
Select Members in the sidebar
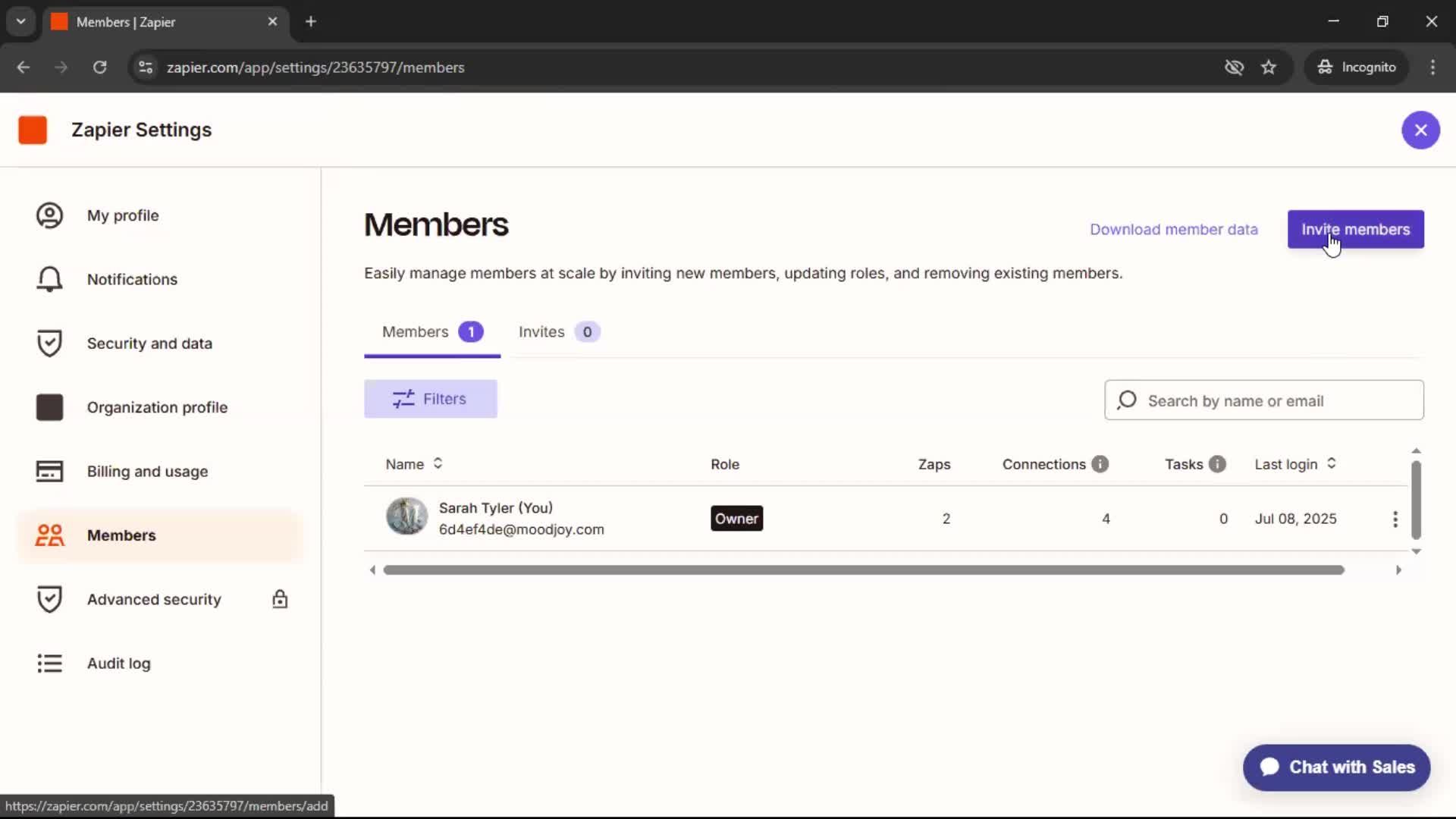[x=160, y=535]
